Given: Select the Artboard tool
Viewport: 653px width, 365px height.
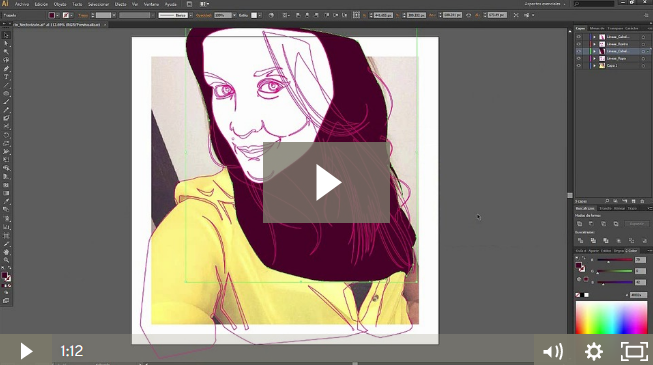Looking at the screenshot, I should pyautogui.click(x=6, y=235).
